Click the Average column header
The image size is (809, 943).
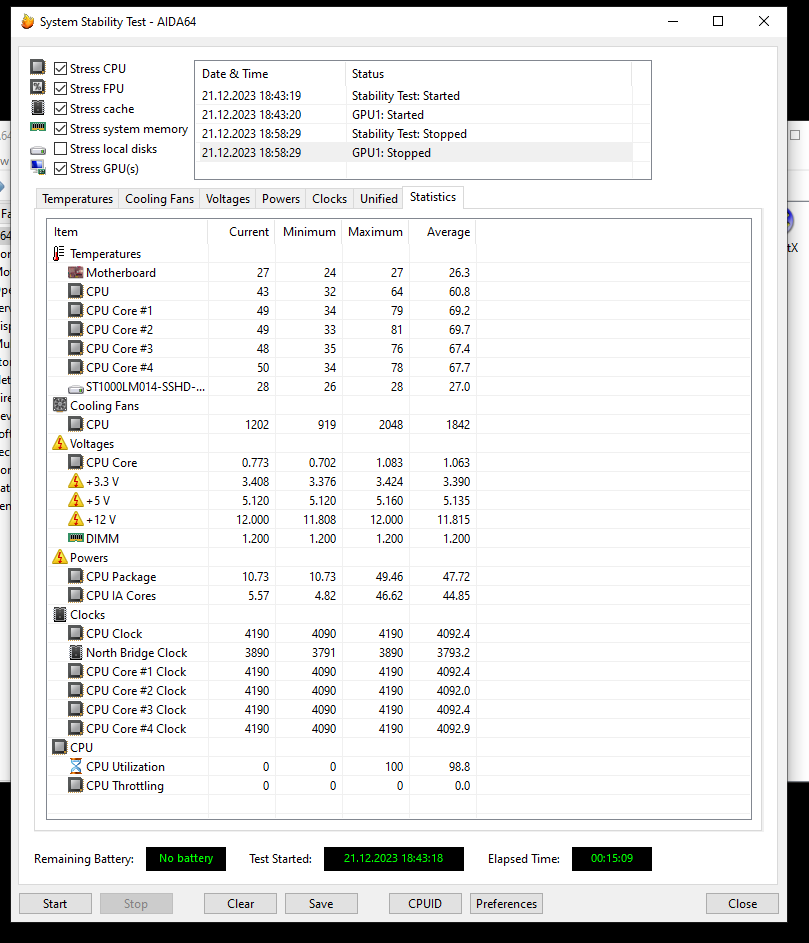[x=442, y=232]
